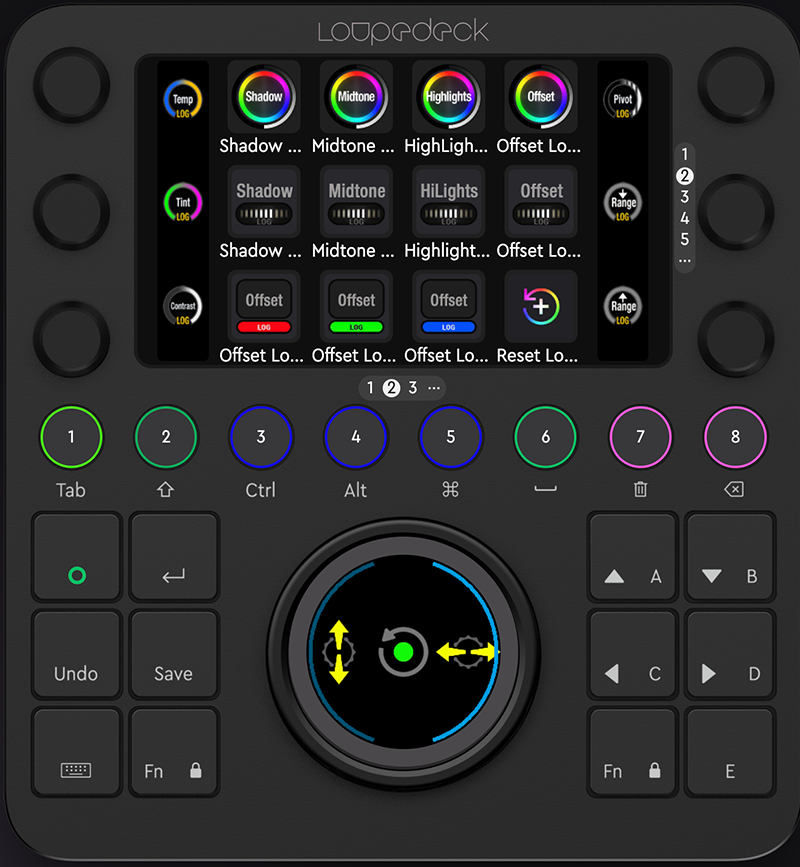Screen dimensions: 800x867
Task: Click the middle-right physical dial knob
Action: click(736, 212)
